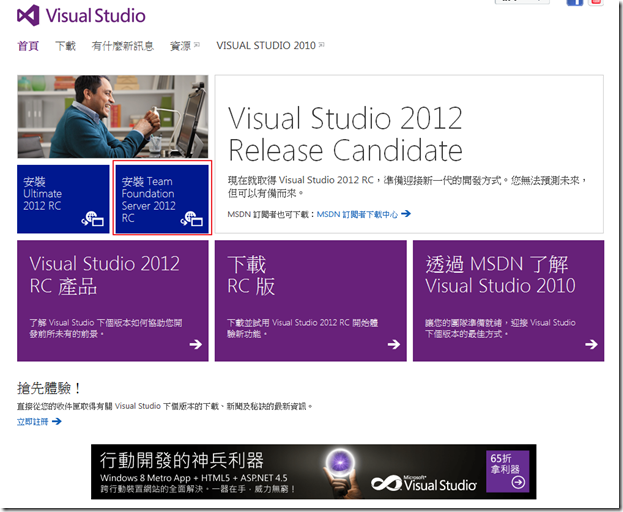This screenshot has height=512, width=623.
Task: Click the external-link icon beside VISUAL STUDIO 2010
Action: tap(321, 44)
